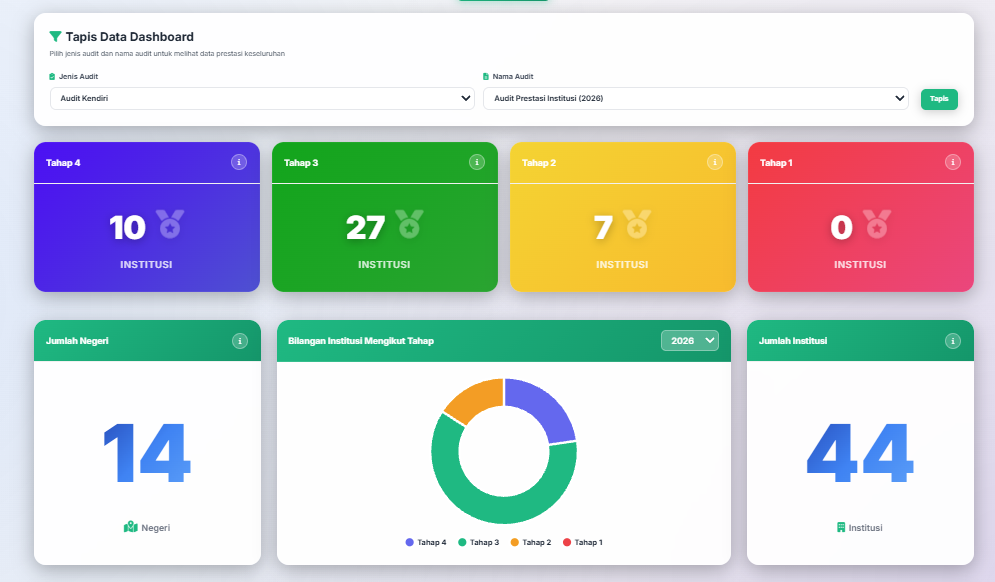Open the Tahap 4 info icon

pos(239,162)
